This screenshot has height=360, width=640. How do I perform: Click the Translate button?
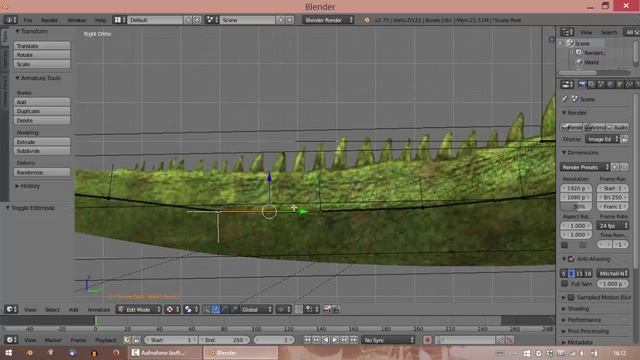[42, 46]
